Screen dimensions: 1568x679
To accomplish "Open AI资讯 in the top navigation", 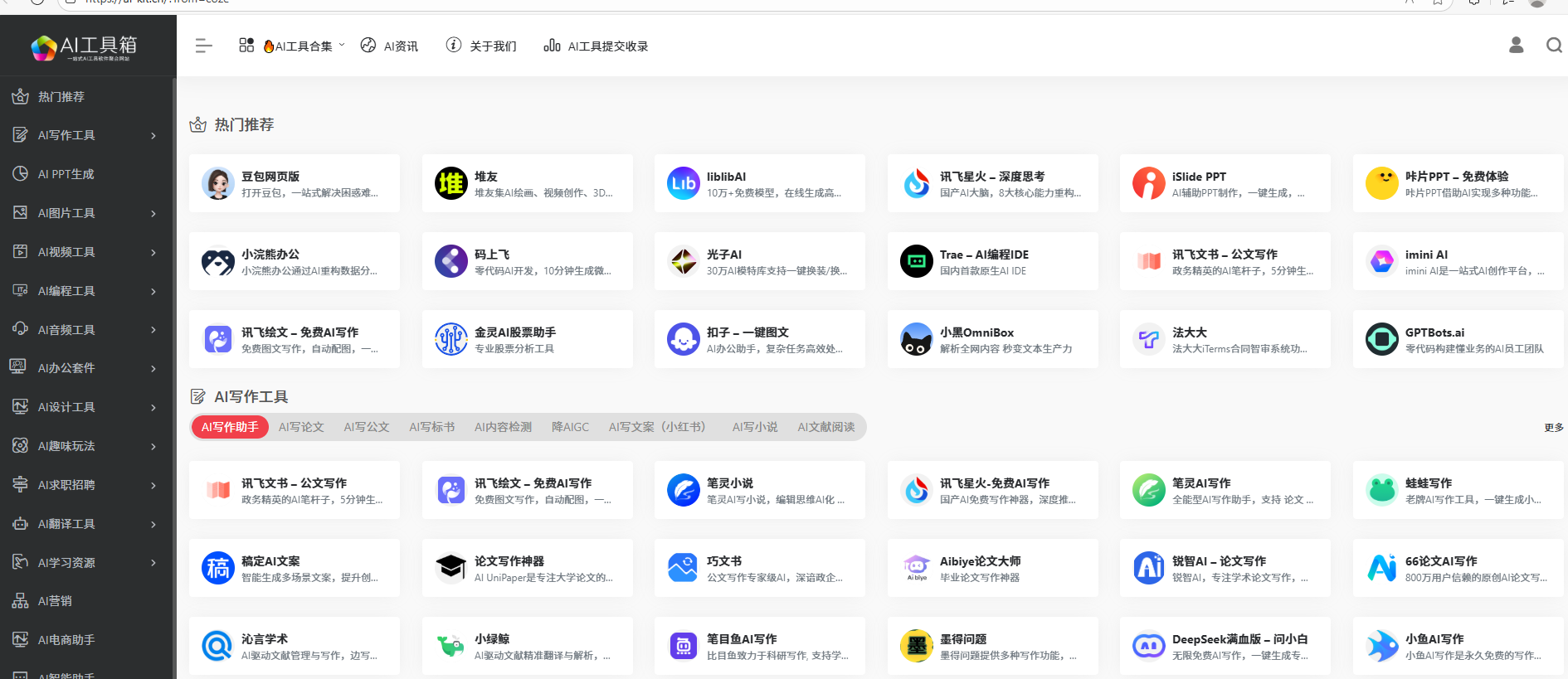I will pos(389,46).
